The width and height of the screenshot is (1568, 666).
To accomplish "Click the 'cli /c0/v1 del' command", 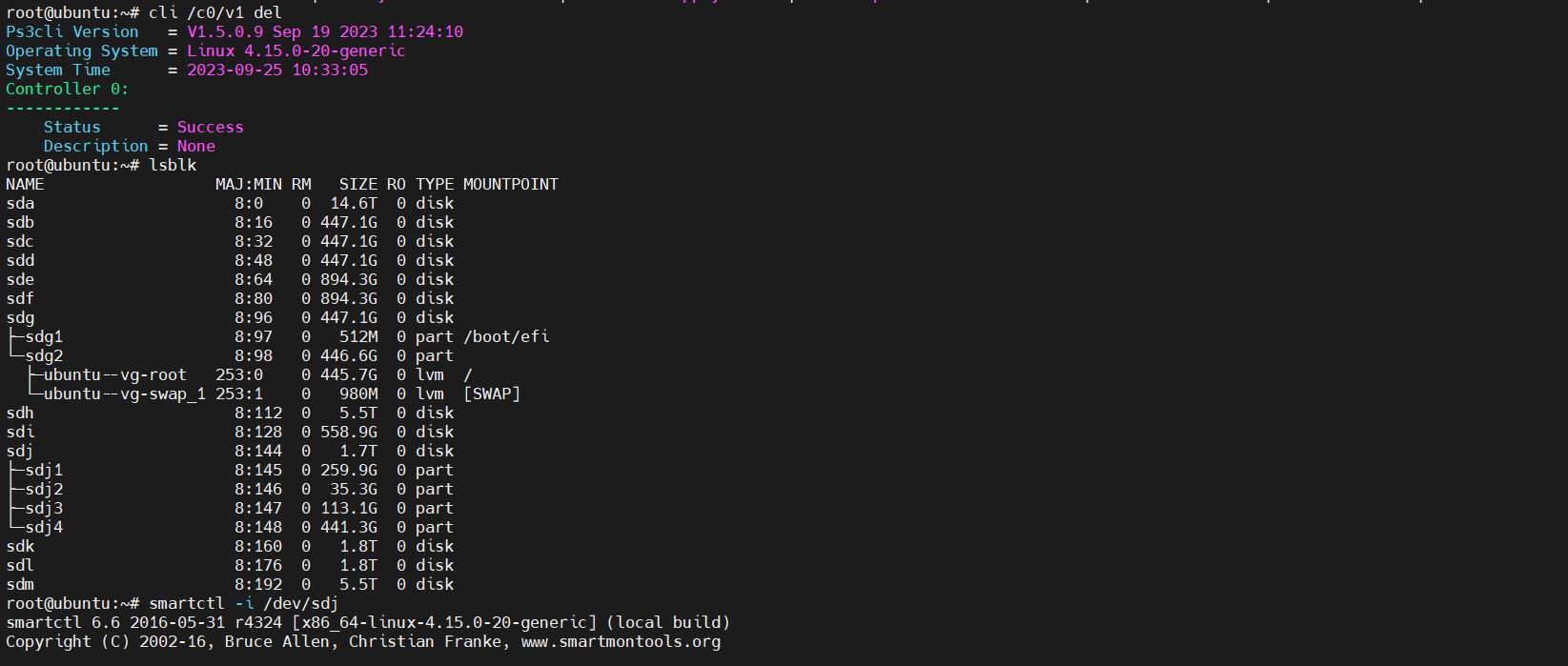I will [215, 12].
